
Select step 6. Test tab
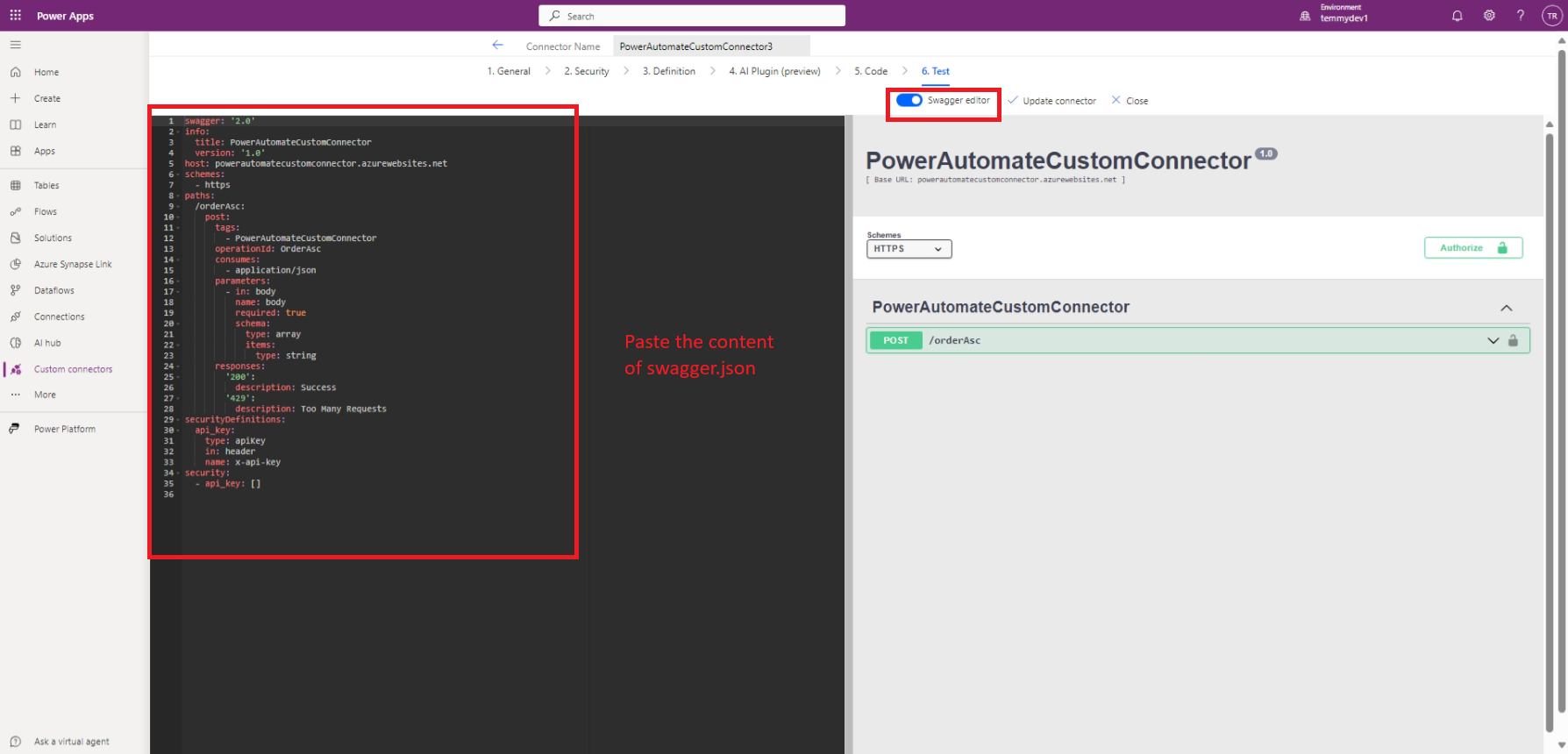tap(936, 71)
